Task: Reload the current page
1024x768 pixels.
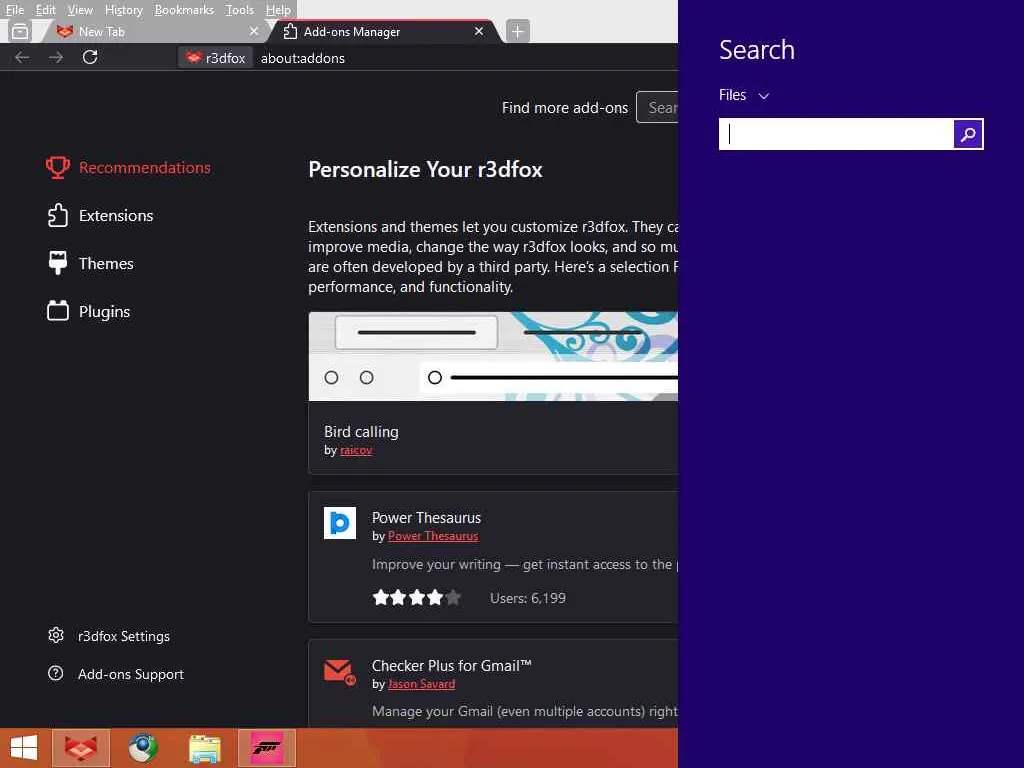Action: [90, 57]
